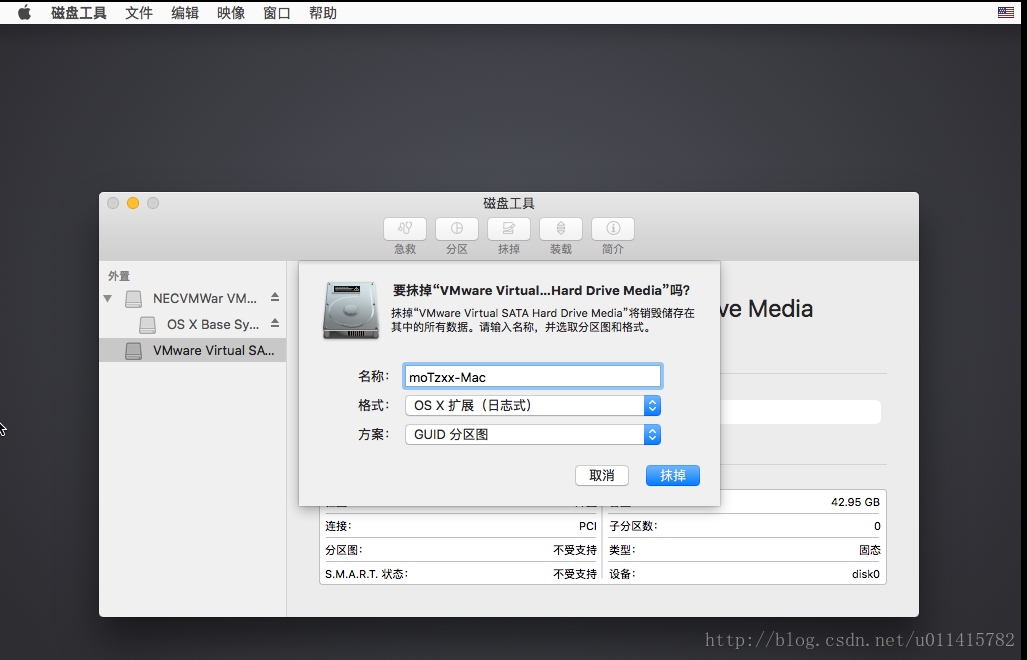Collapse the NECVMWar disk tree triangle
This screenshot has height=660, width=1027.
108,299
